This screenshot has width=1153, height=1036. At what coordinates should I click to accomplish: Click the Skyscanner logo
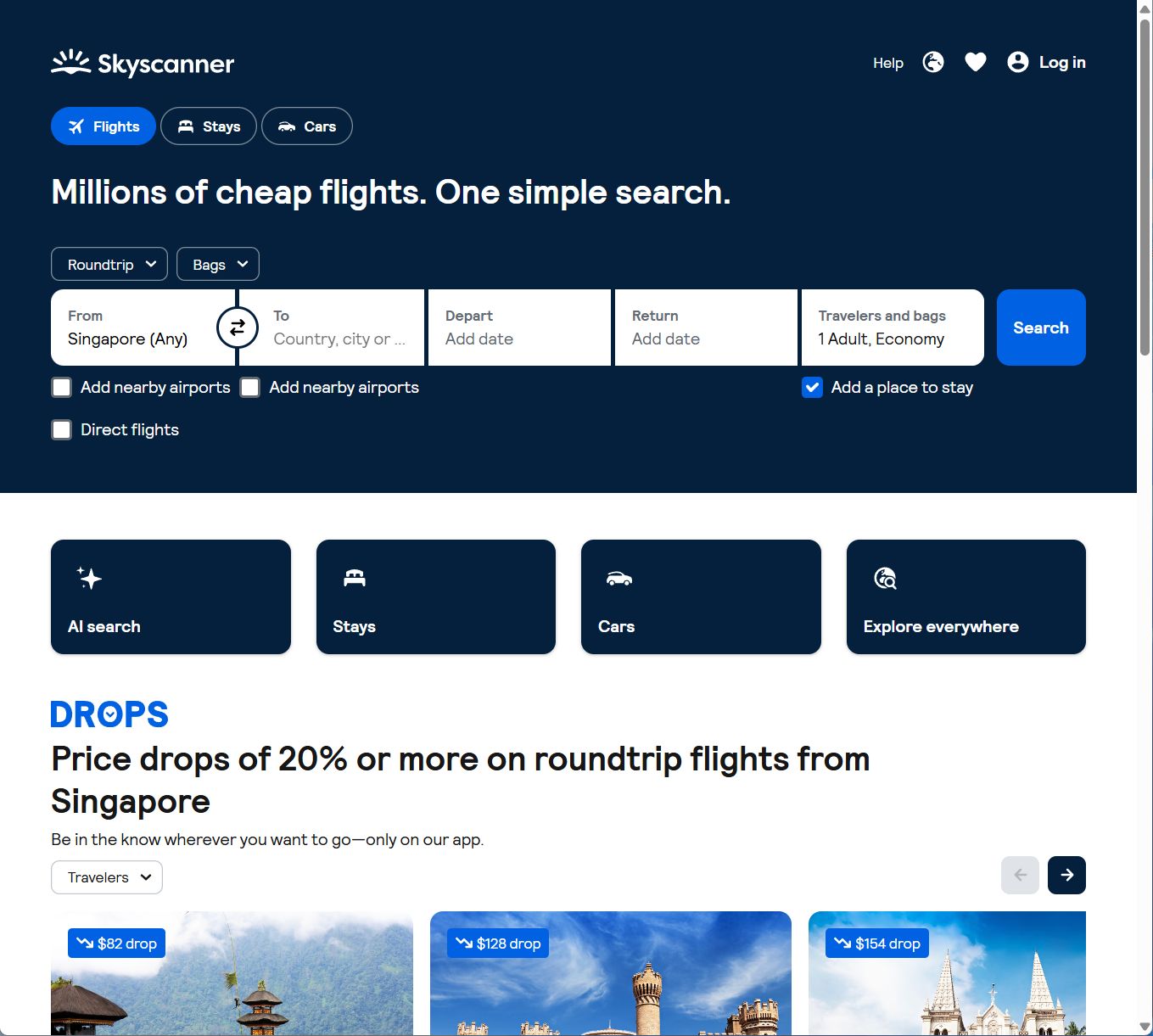(143, 64)
